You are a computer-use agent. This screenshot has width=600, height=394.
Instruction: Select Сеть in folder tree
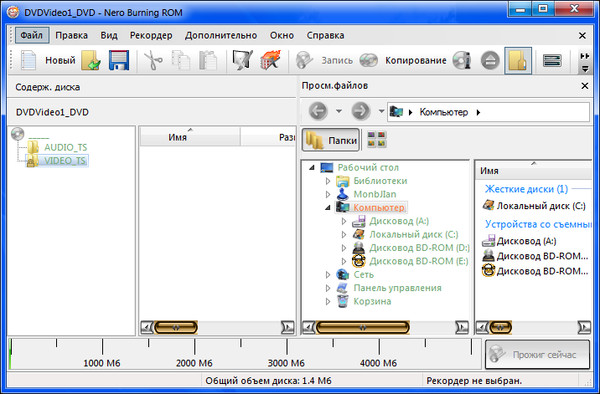pyautogui.click(x=364, y=275)
